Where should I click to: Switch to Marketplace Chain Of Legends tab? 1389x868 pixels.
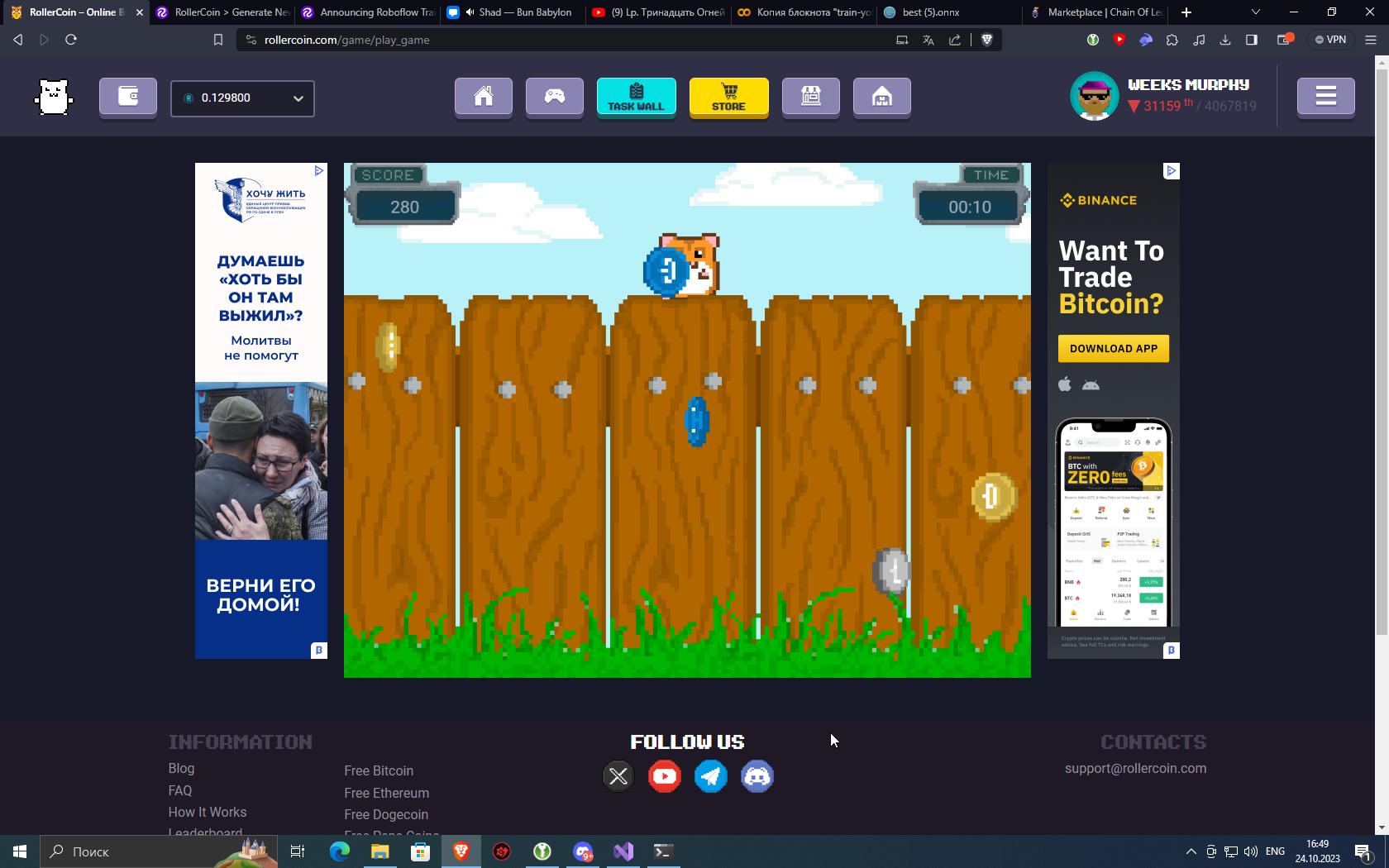click(1095, 12)
